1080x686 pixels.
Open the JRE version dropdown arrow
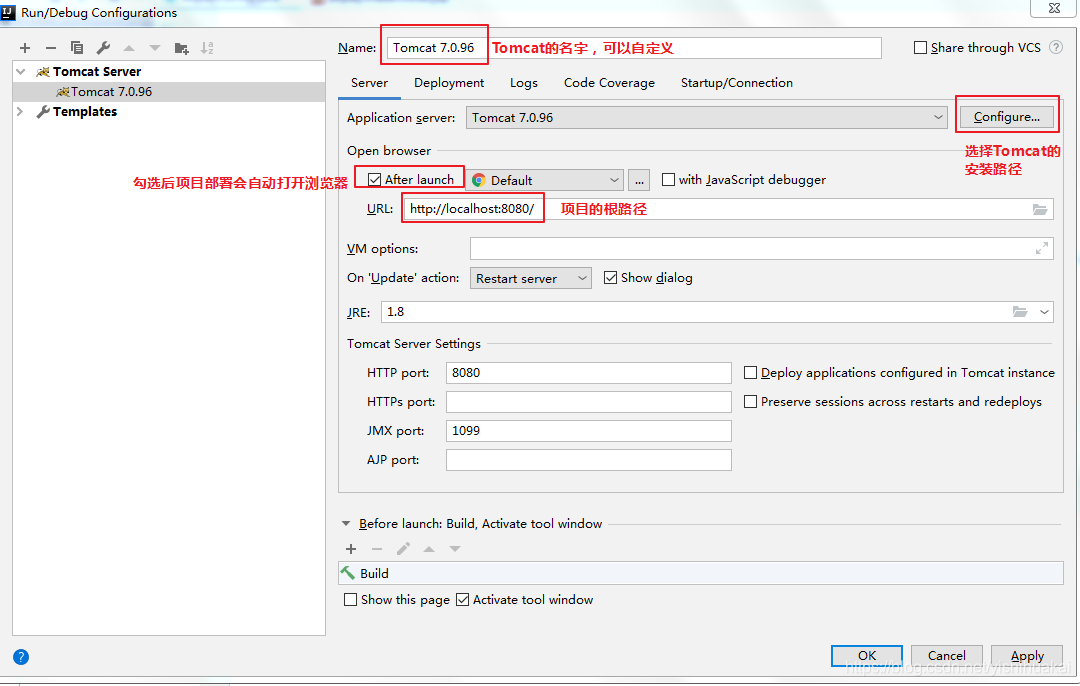coord(1044,312)
